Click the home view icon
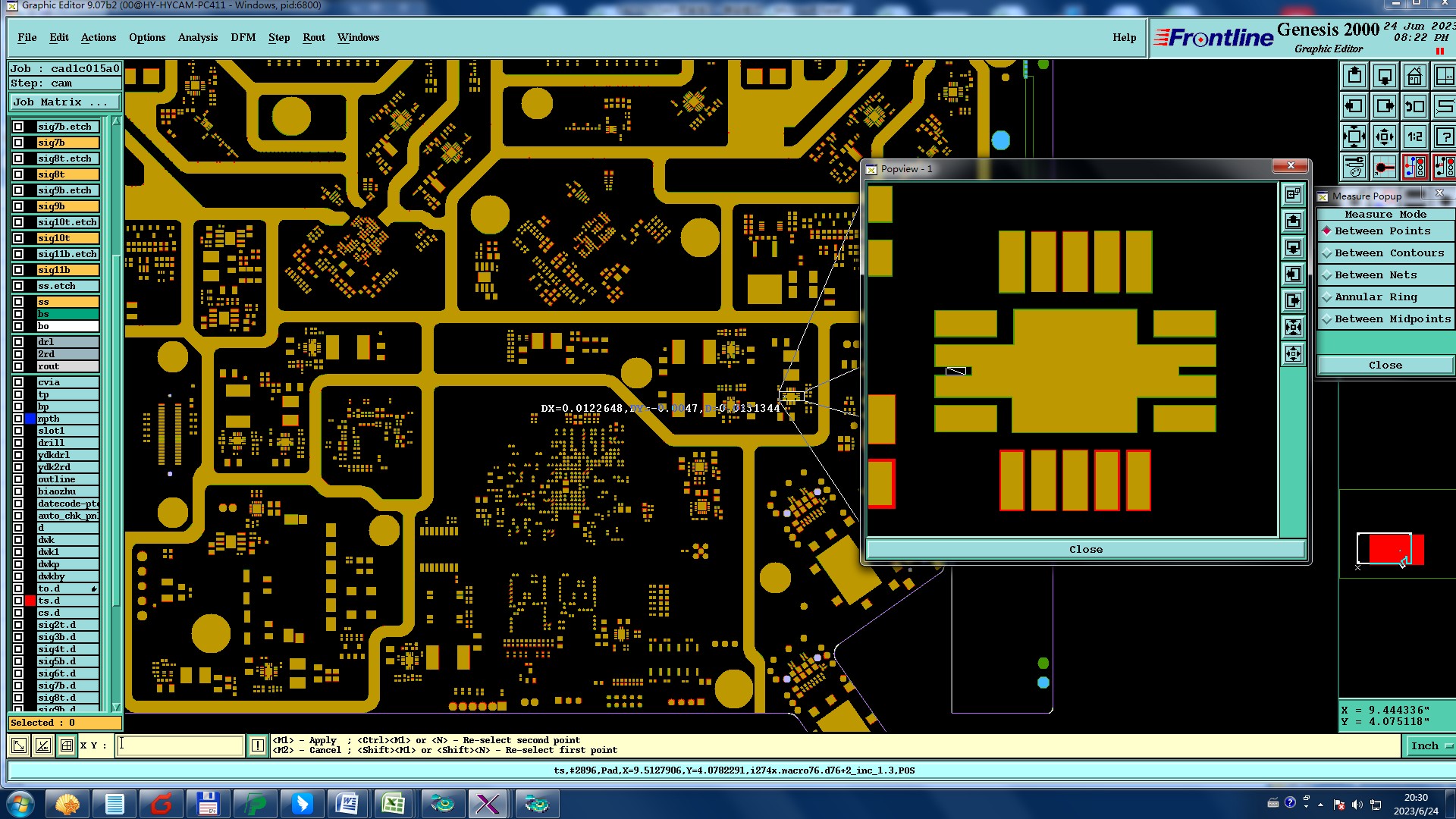 [1414, 77]
